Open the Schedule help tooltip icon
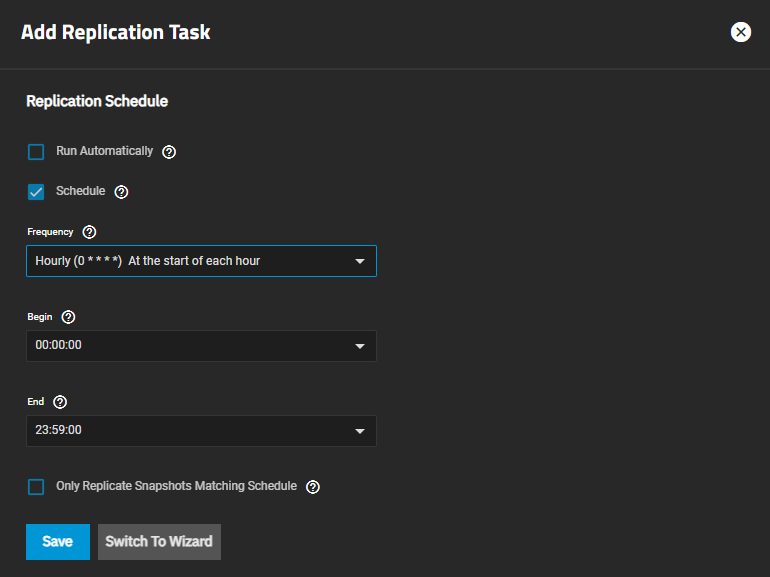Screen dimensions: 770x577 tap(122, 192)
